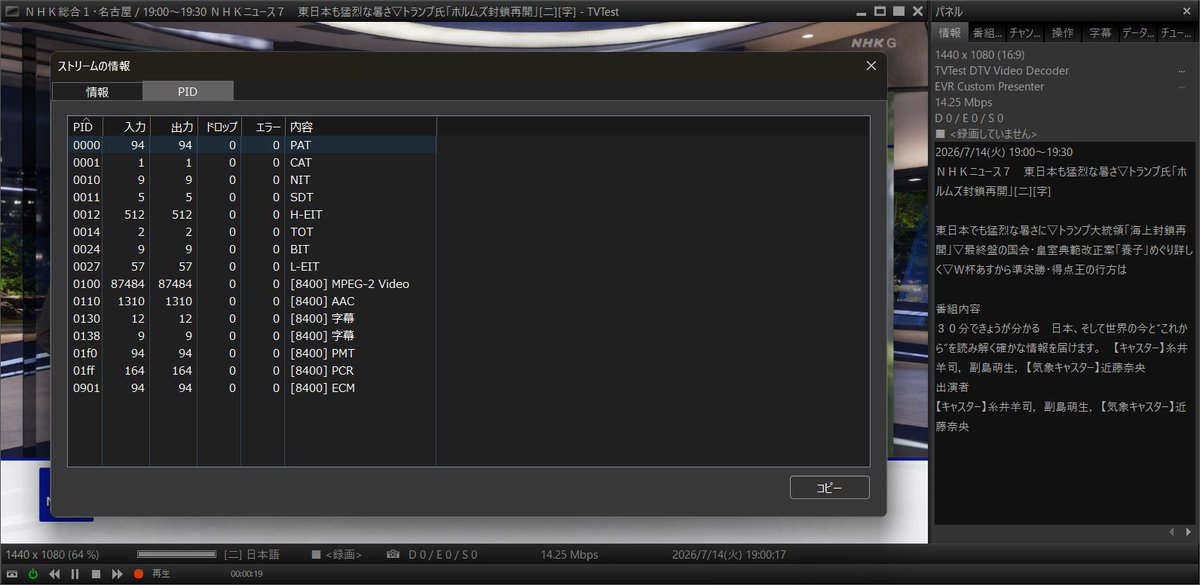Open the データ... tab in the side panel
This screenshot has height=585, width=1200.
(x=1137, y=33)
